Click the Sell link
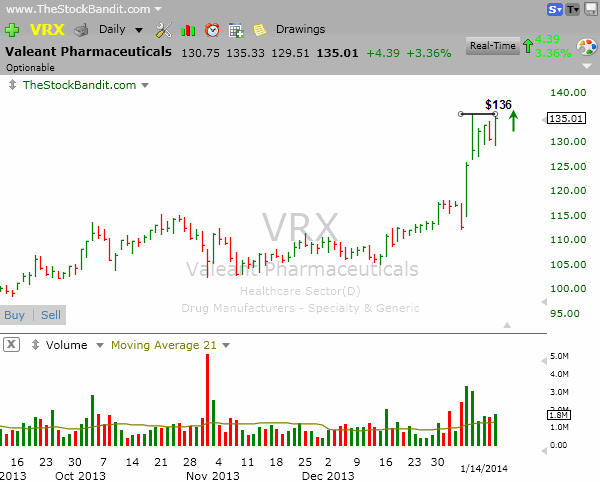Image resolution: width=600 pixels, height=482 pixels. click(x=50, y=315)
